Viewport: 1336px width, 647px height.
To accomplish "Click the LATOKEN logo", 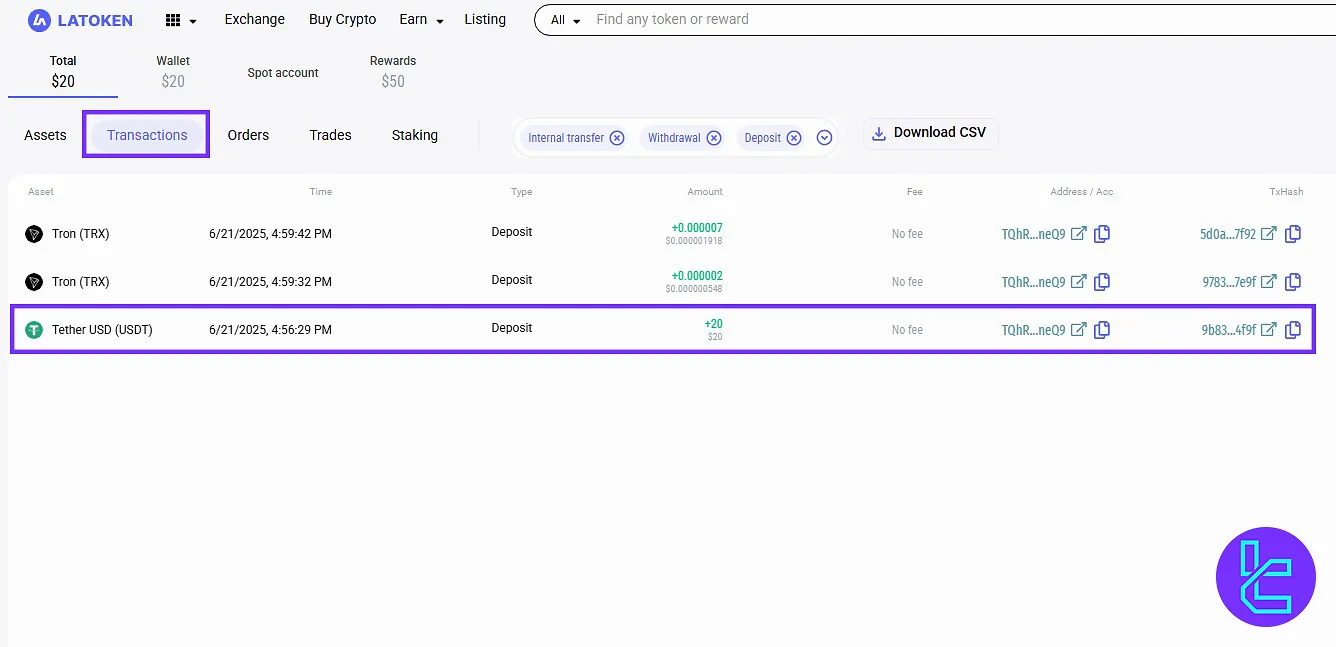I will point(80,20).
